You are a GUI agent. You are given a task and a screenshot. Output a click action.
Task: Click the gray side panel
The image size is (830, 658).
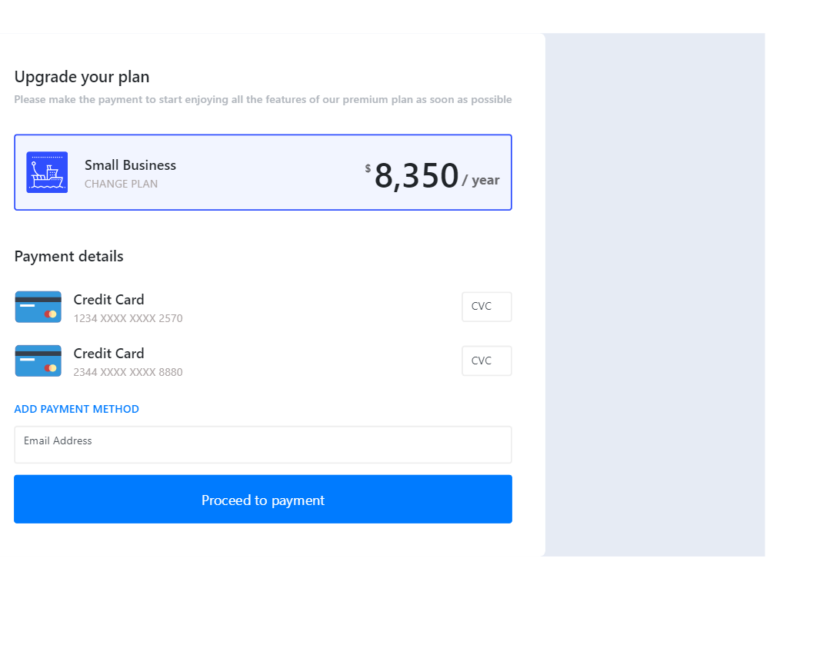[x=655, y=295]
